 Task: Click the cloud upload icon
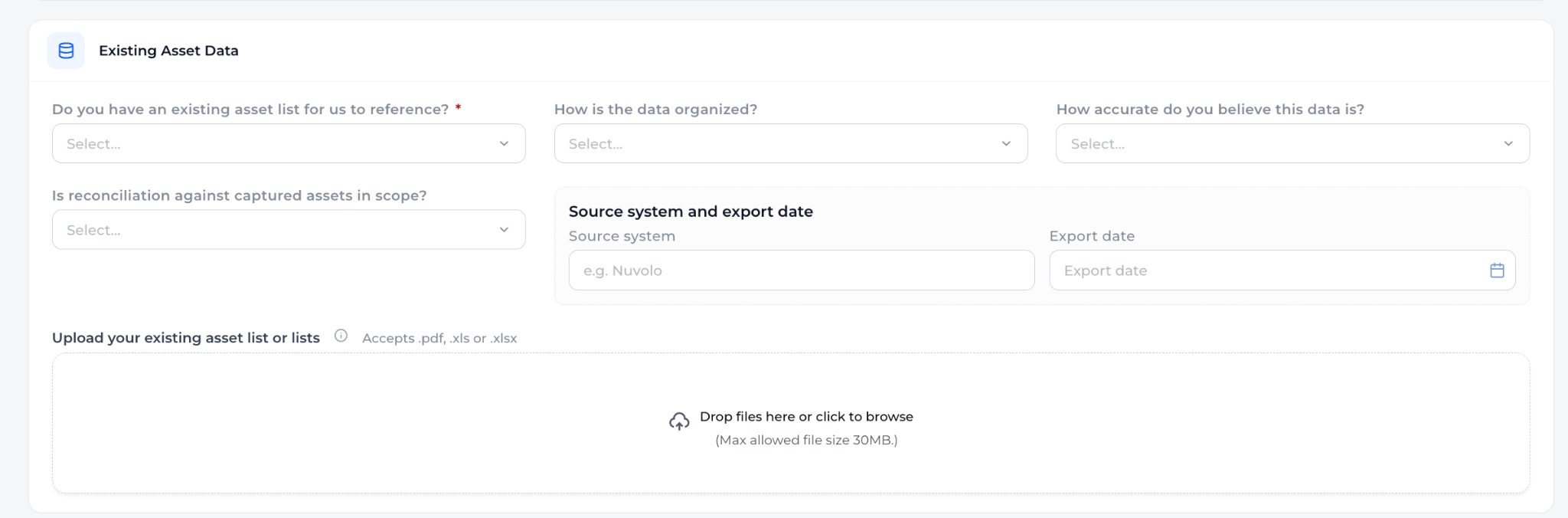pyautogui.click(x=679, y=421)
